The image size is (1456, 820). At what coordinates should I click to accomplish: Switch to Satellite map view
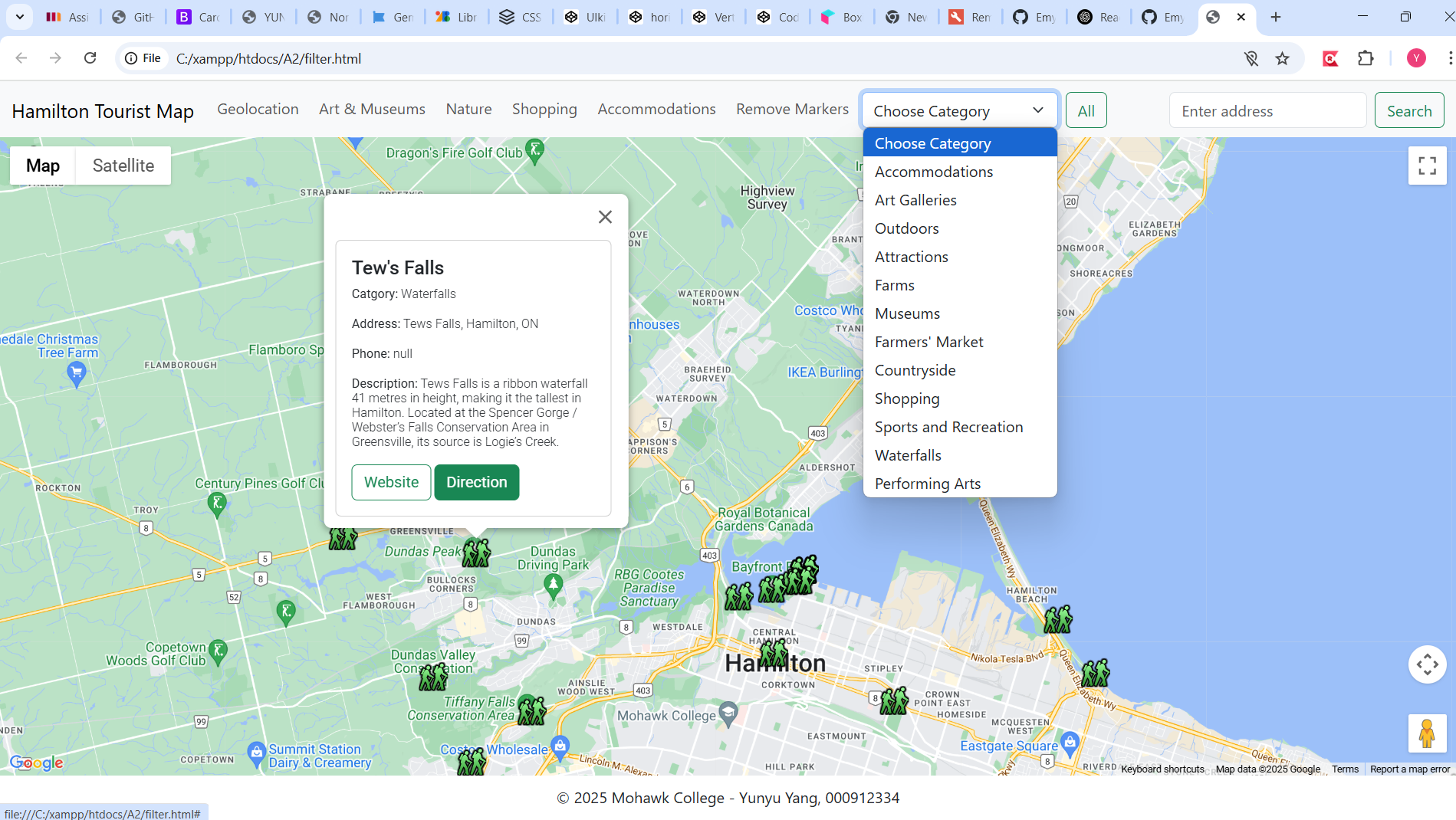tap(123, 166)
